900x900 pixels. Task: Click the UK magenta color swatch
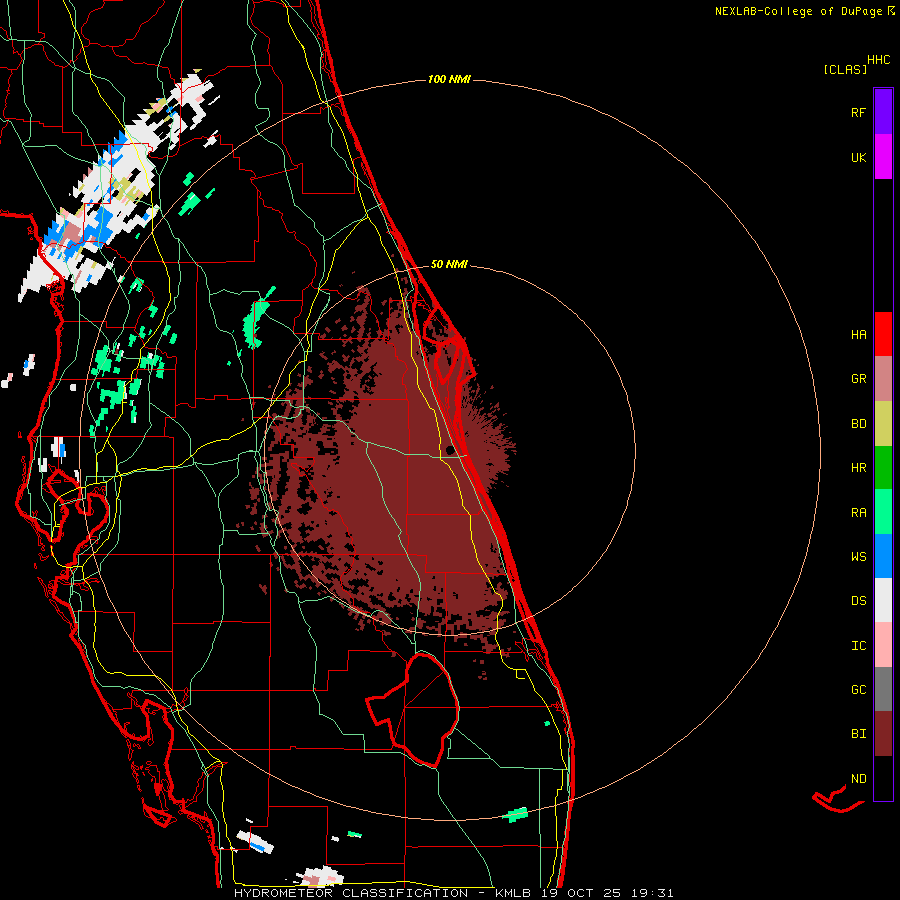tap(883, 157)
